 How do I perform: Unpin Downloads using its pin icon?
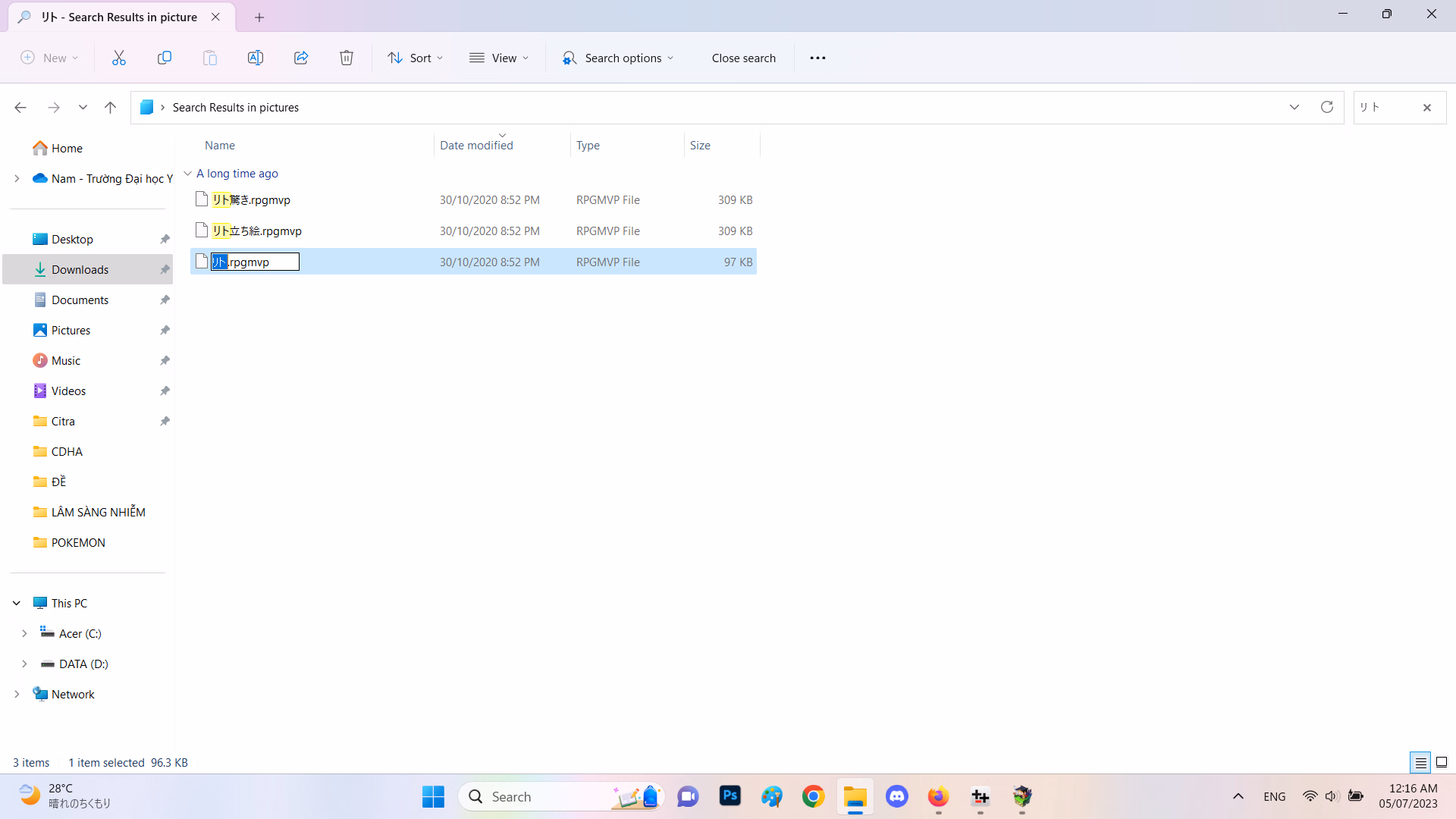pos(165,270)
